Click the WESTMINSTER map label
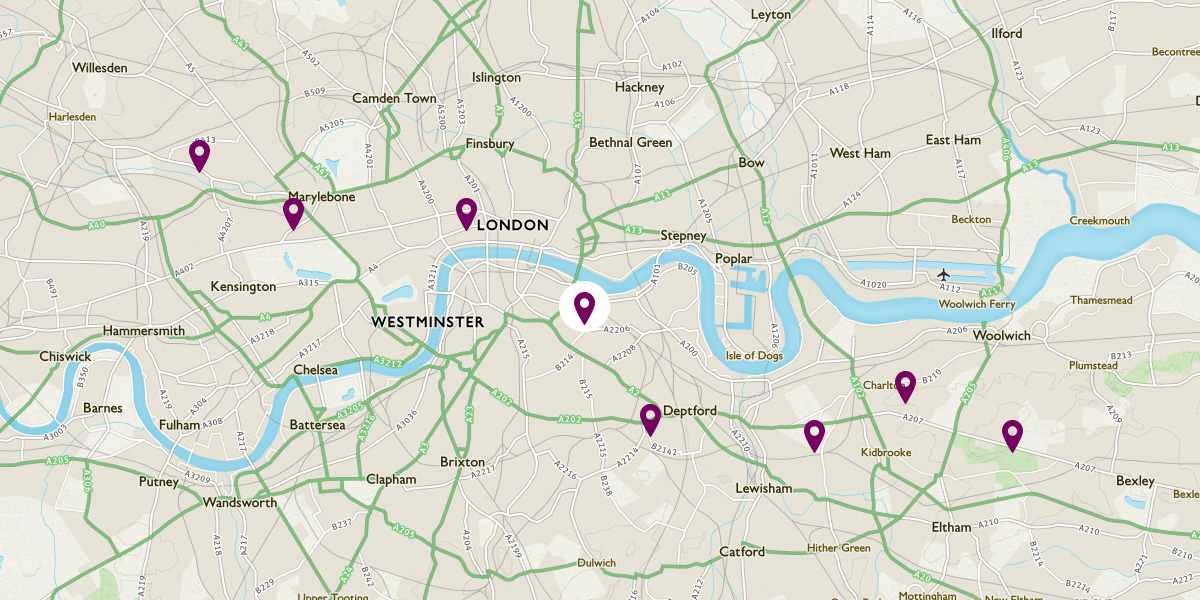The width and height of the screenshot is (1200, 600). 427,322
